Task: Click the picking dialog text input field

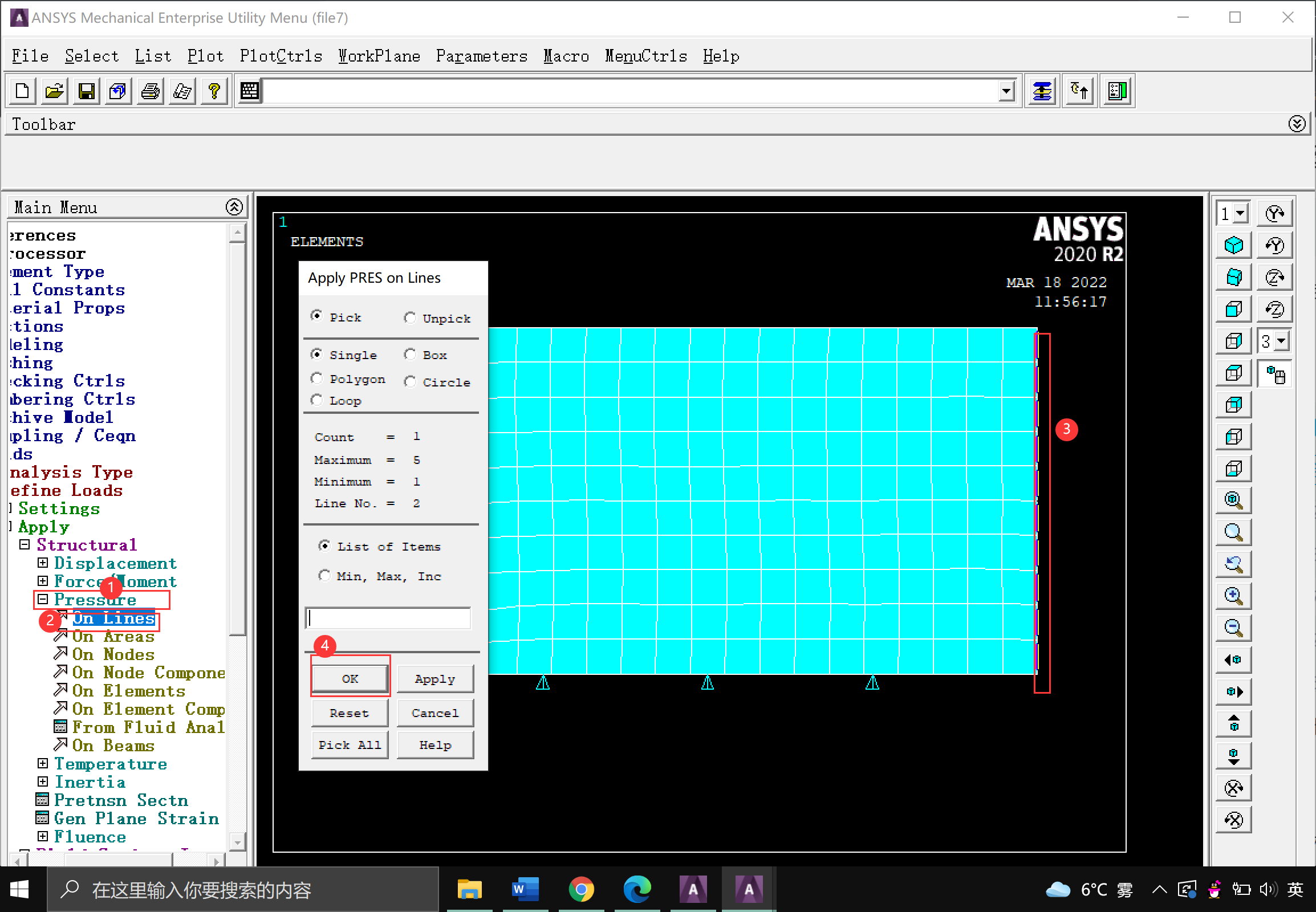Action: pos(388,618)
